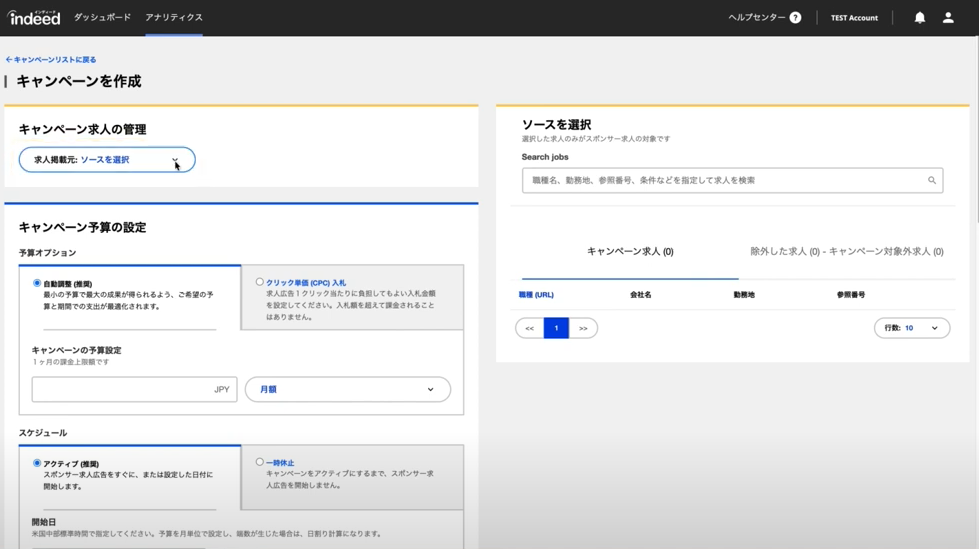Viewport: 979px width, 549px height.
Task: Go to next page with >> button
Action: pos(583,328)
